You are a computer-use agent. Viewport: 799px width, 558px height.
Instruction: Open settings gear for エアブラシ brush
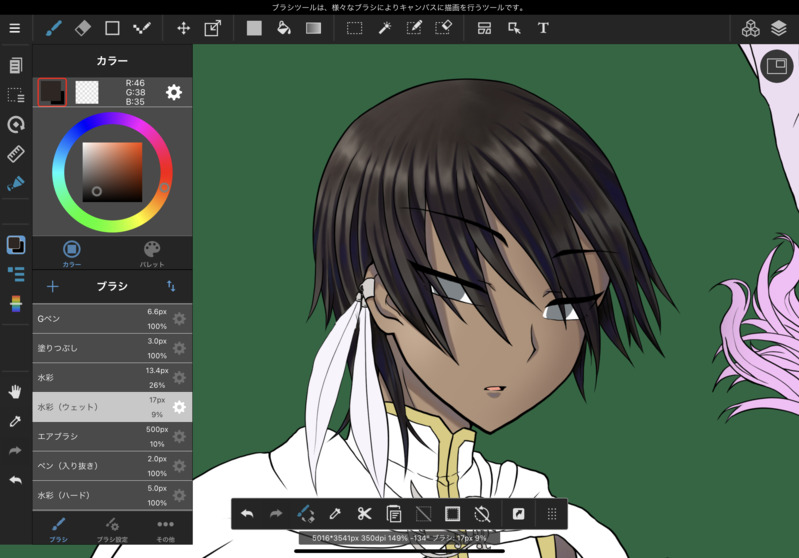(179, 437)
